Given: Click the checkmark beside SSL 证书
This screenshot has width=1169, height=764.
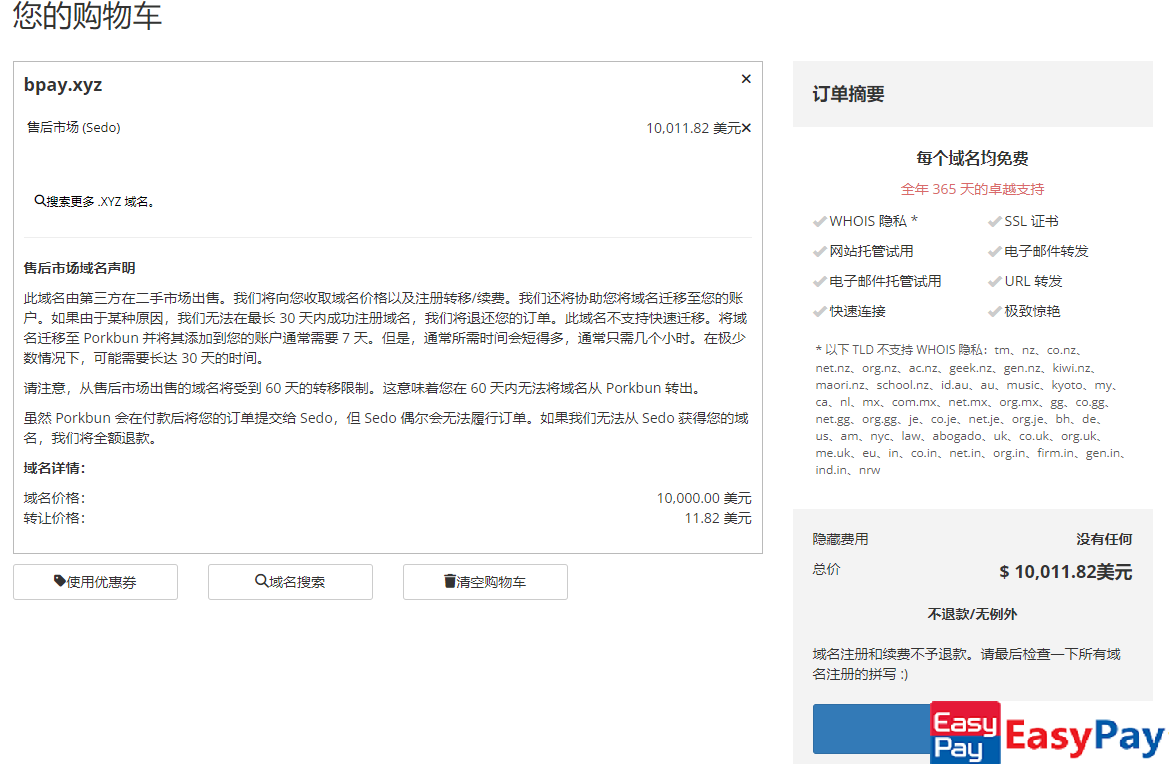Looking at the screenshot, I should point(995,222).
